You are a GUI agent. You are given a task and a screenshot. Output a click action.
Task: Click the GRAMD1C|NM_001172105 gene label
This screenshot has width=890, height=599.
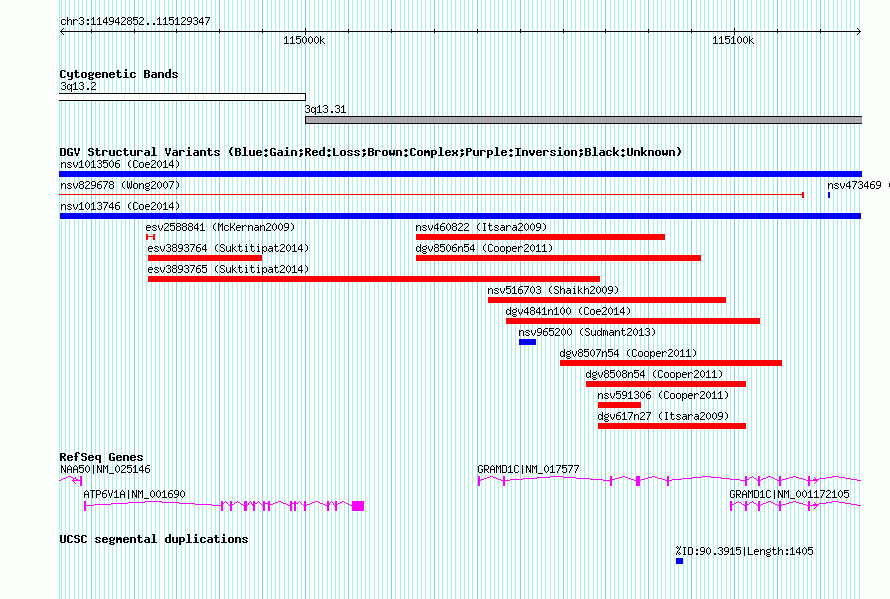(789, 495)
